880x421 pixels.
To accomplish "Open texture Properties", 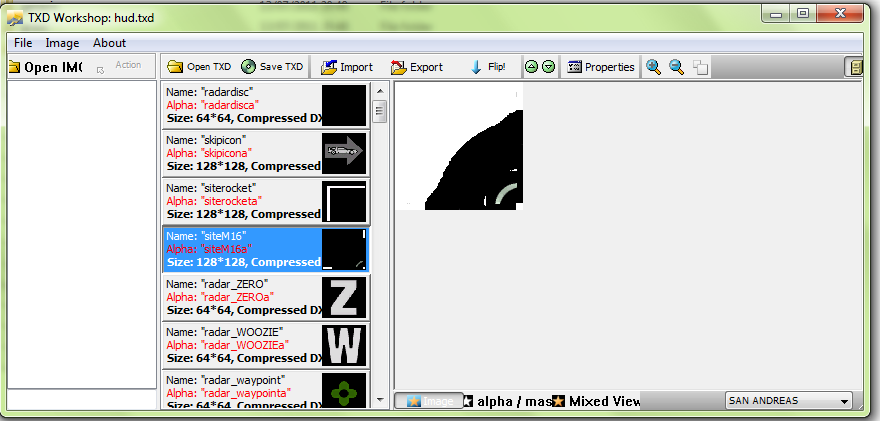I will 601,67.
